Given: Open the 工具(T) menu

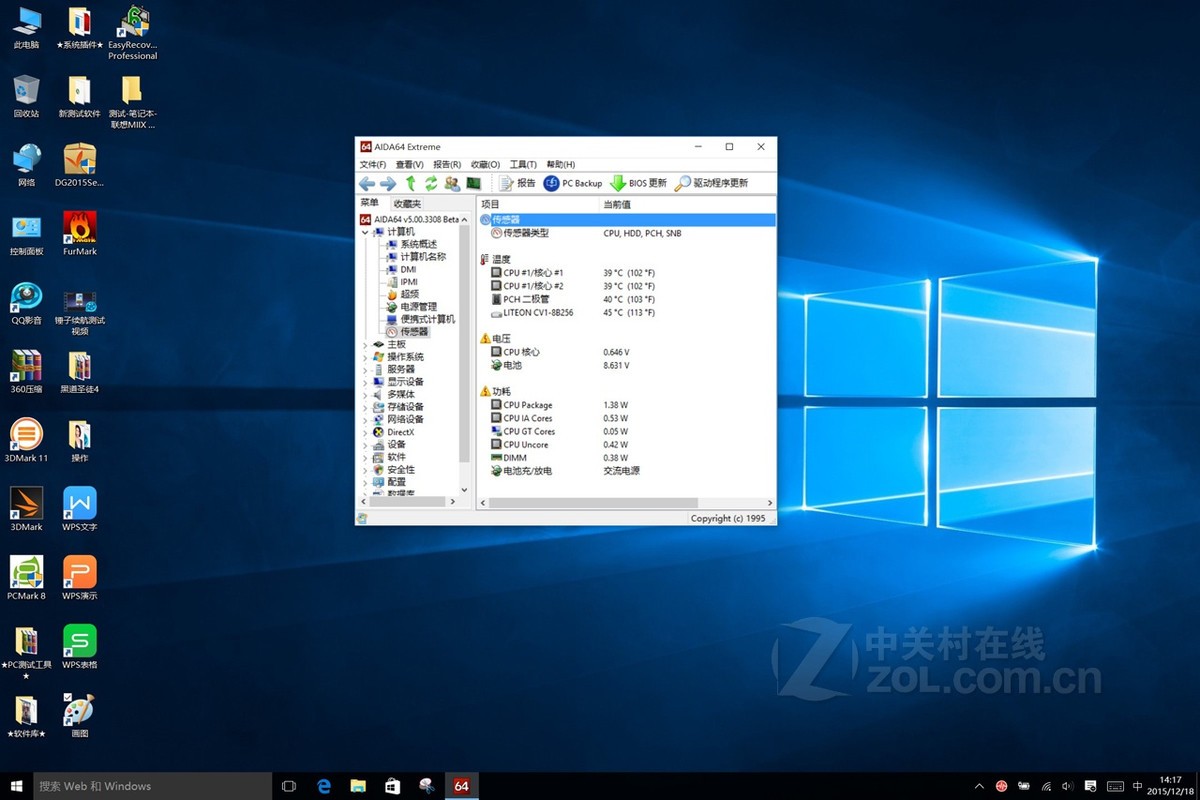Looking at the screenshot, I should click(523, 164).
